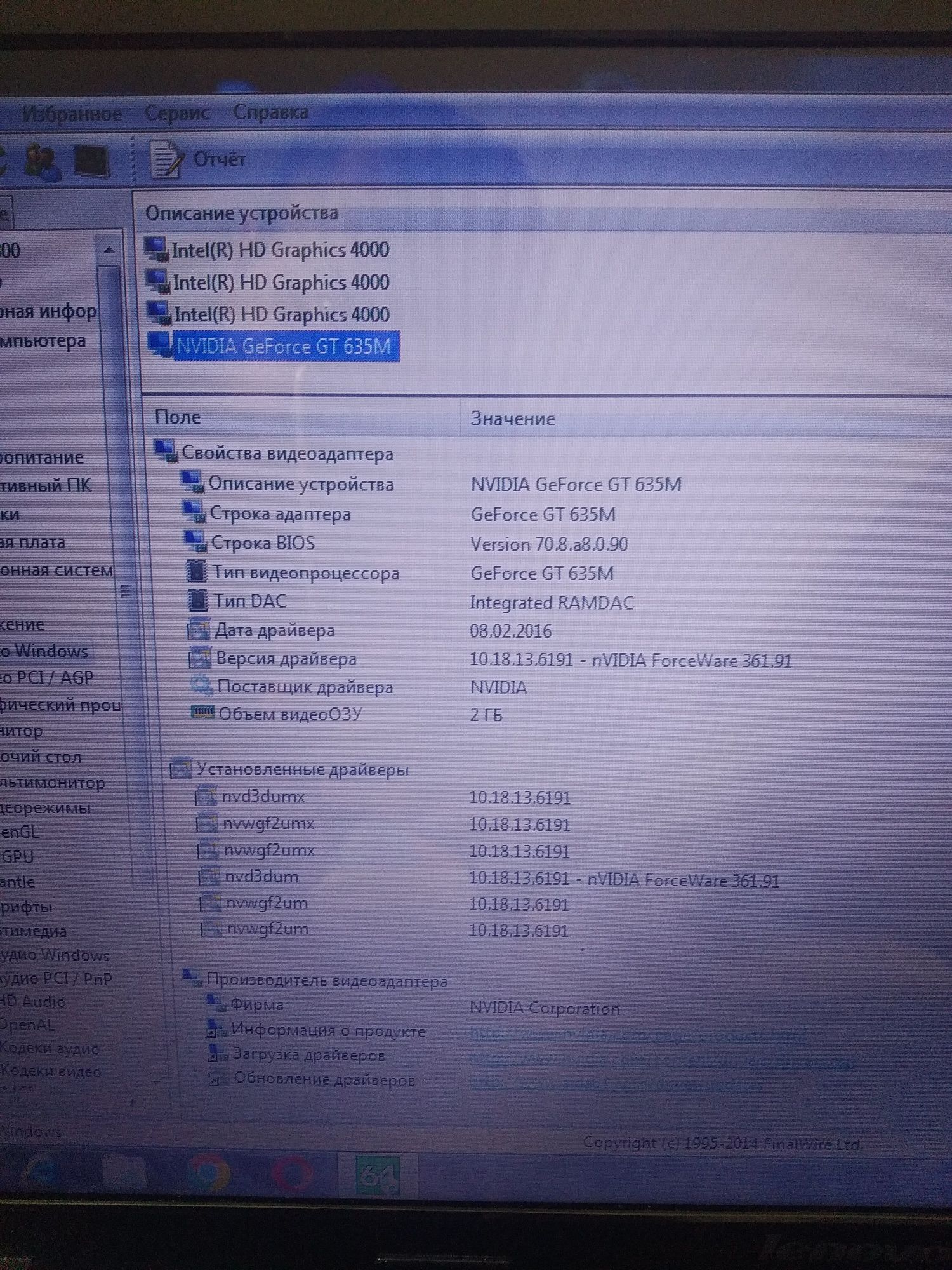
Task: Select the GPU tree item in sidebar
Action: 17,857
